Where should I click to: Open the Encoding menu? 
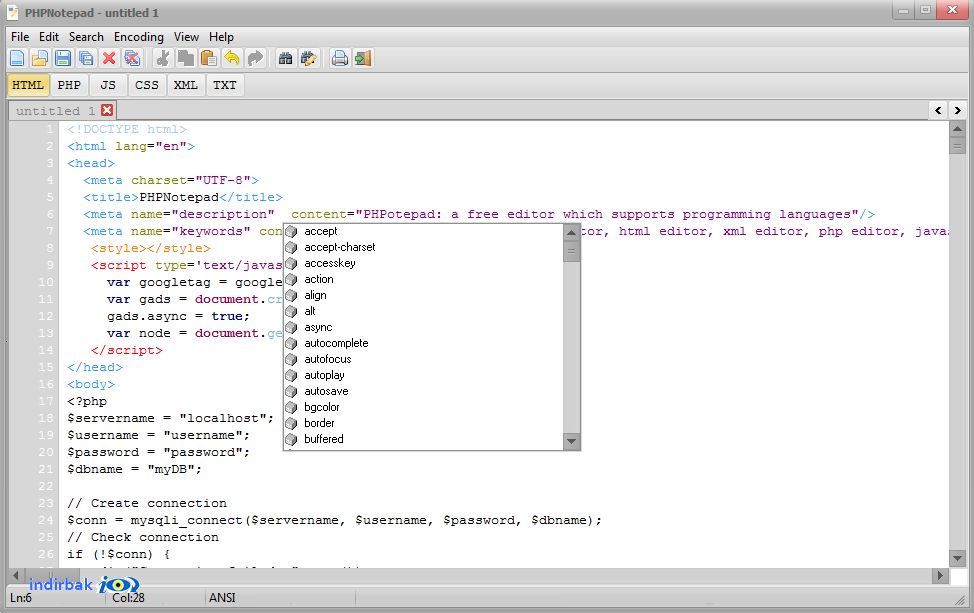coord(139,37)
